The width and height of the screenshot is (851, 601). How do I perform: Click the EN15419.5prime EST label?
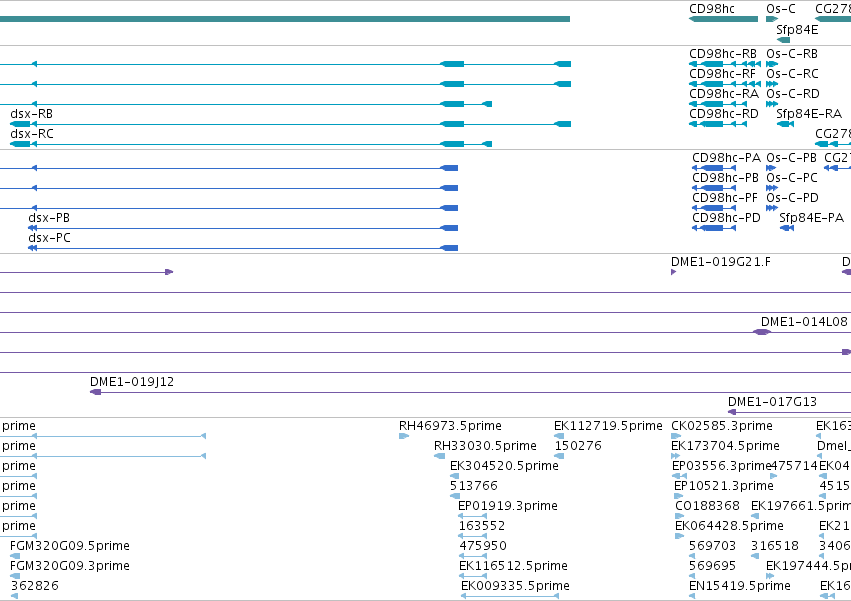pyautogui.click(x=739, y=586)
